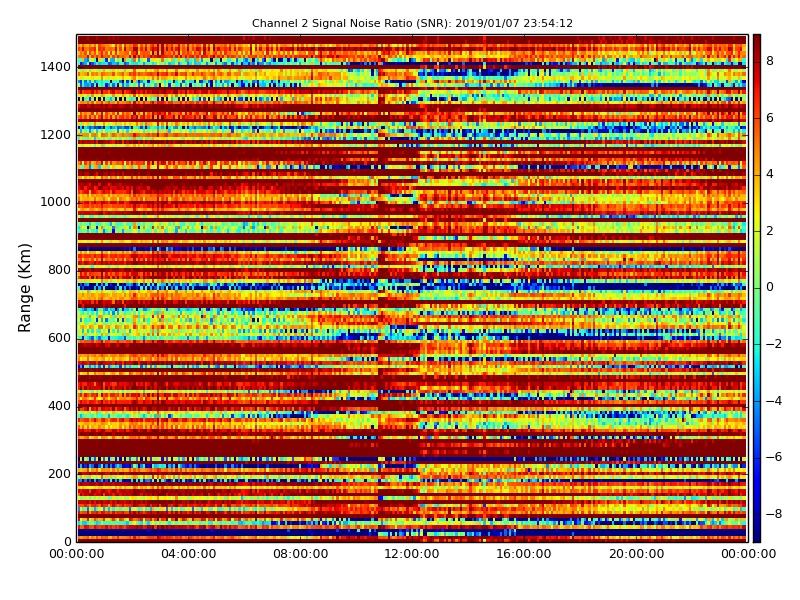
Task: Click the 600 range tick label
Action: coord(59,338)
